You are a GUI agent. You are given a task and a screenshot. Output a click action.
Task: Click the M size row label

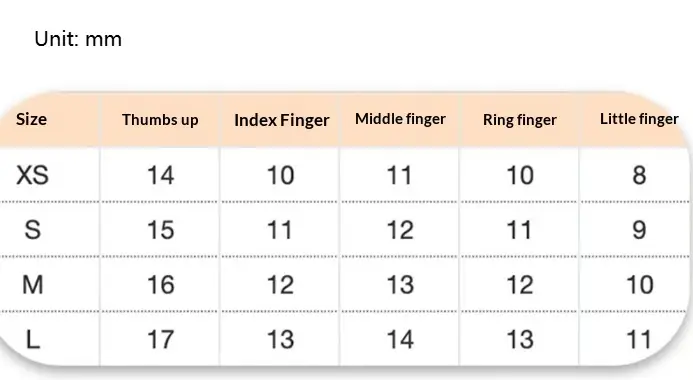tap(33, 285)
